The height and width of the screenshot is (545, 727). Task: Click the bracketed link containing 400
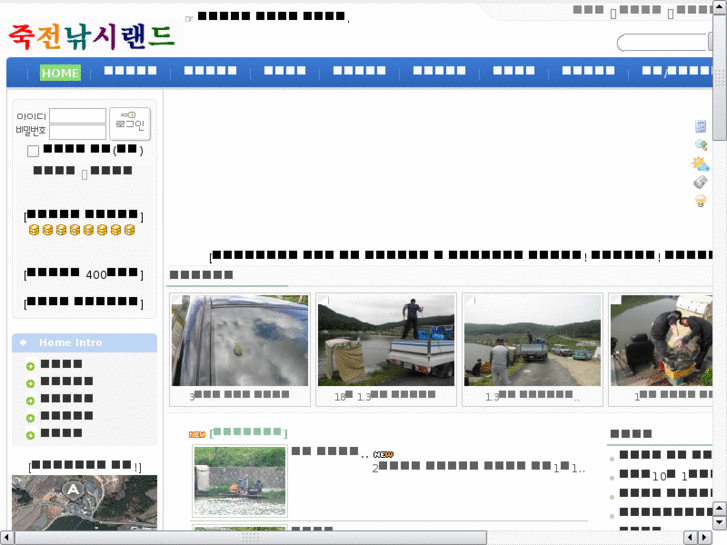(x=83, y=274)
